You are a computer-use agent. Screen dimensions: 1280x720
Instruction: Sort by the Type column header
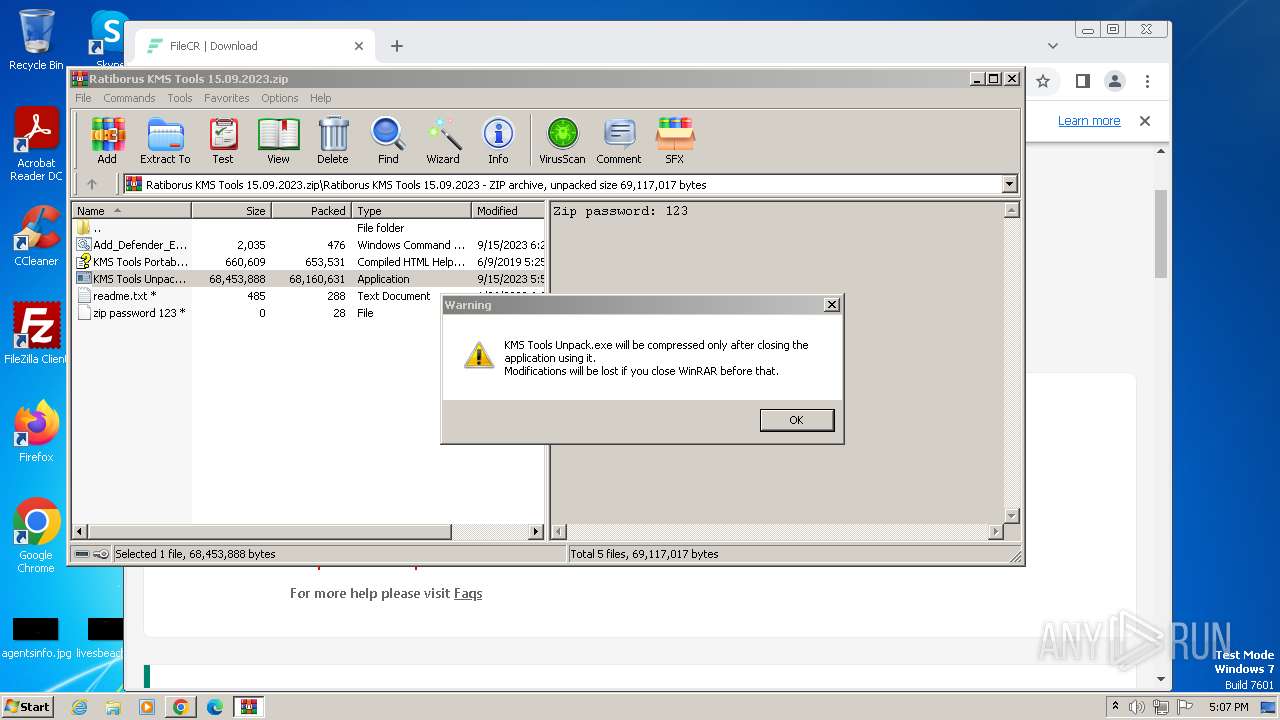(411, 210)
